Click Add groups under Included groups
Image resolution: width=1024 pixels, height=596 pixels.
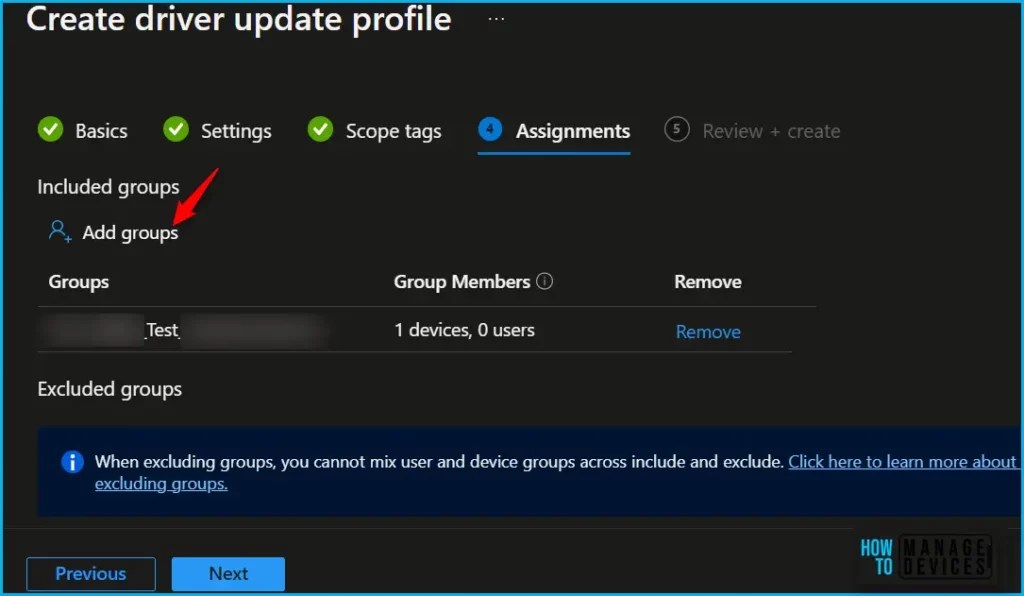pos(131,231)
